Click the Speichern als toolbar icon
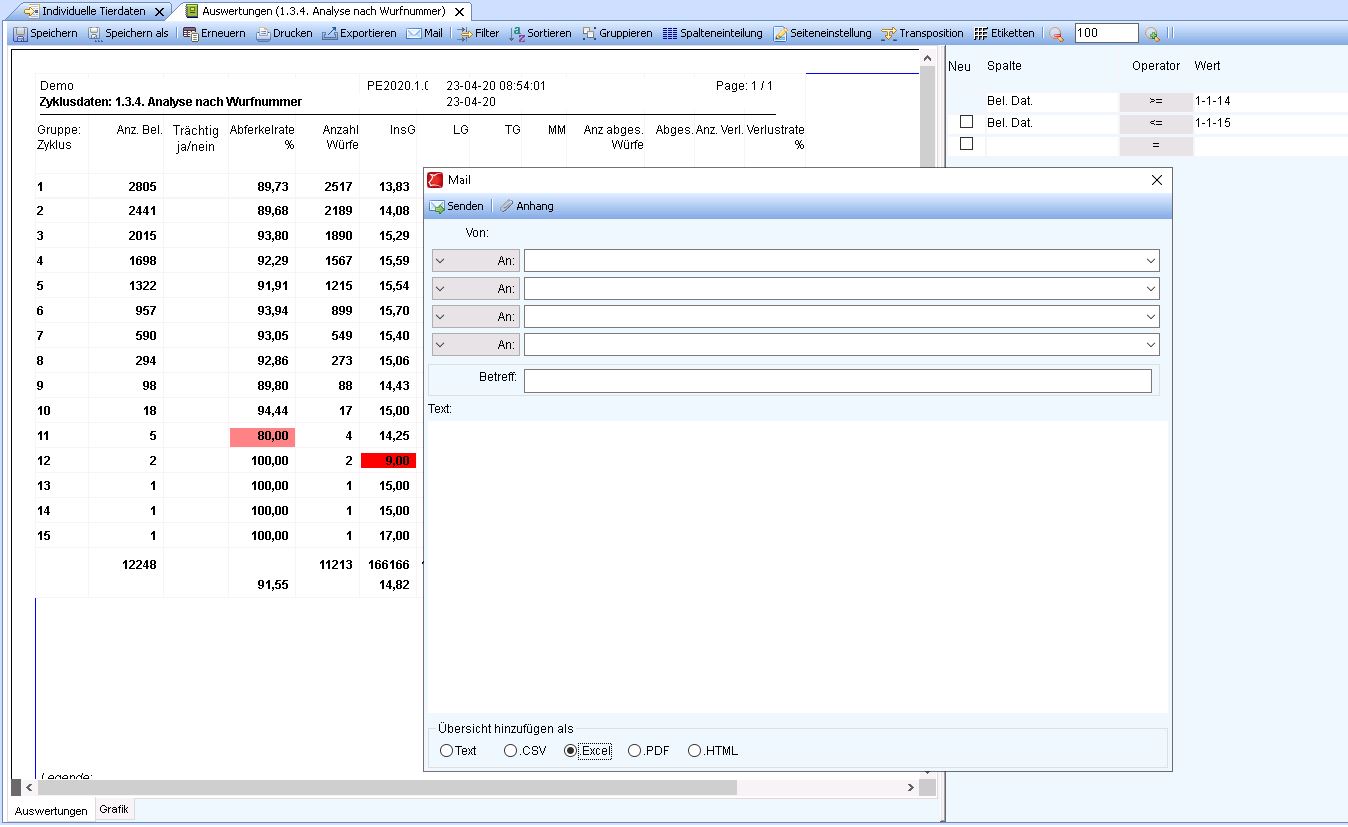This screenshot has width=1348, height=827. (95, 33)
